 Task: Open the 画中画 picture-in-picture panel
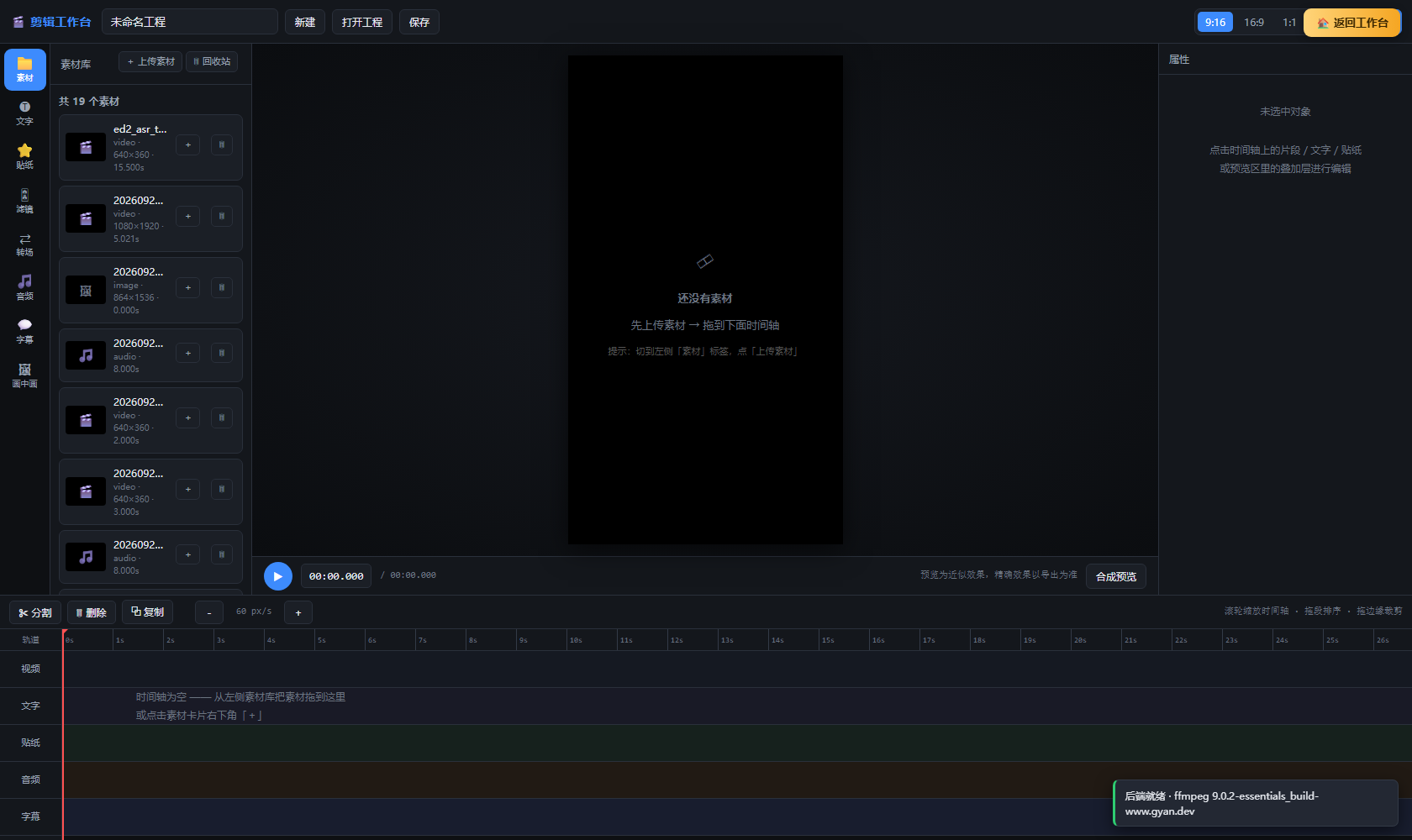point(25,375)
